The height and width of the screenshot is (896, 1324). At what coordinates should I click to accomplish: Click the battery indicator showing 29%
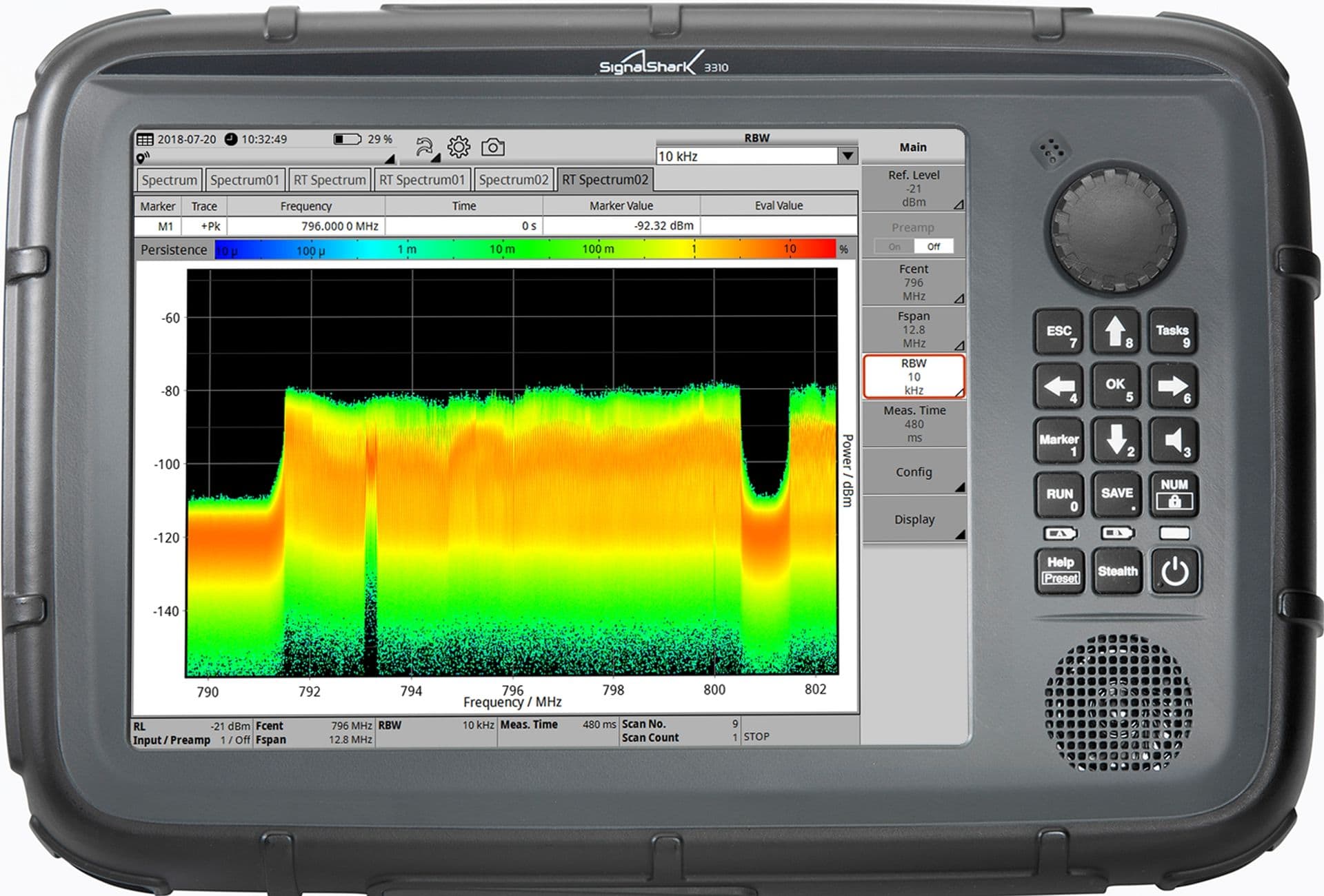click(x=348, y=139)
